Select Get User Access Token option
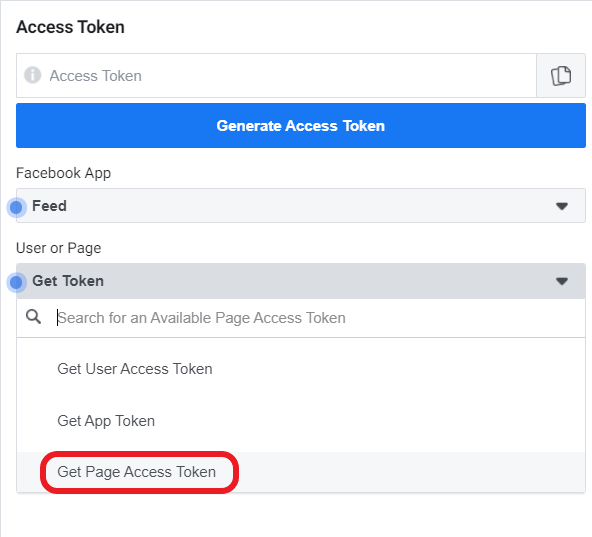The width and height of the screenshot is (592, 537). coord(301,369)
